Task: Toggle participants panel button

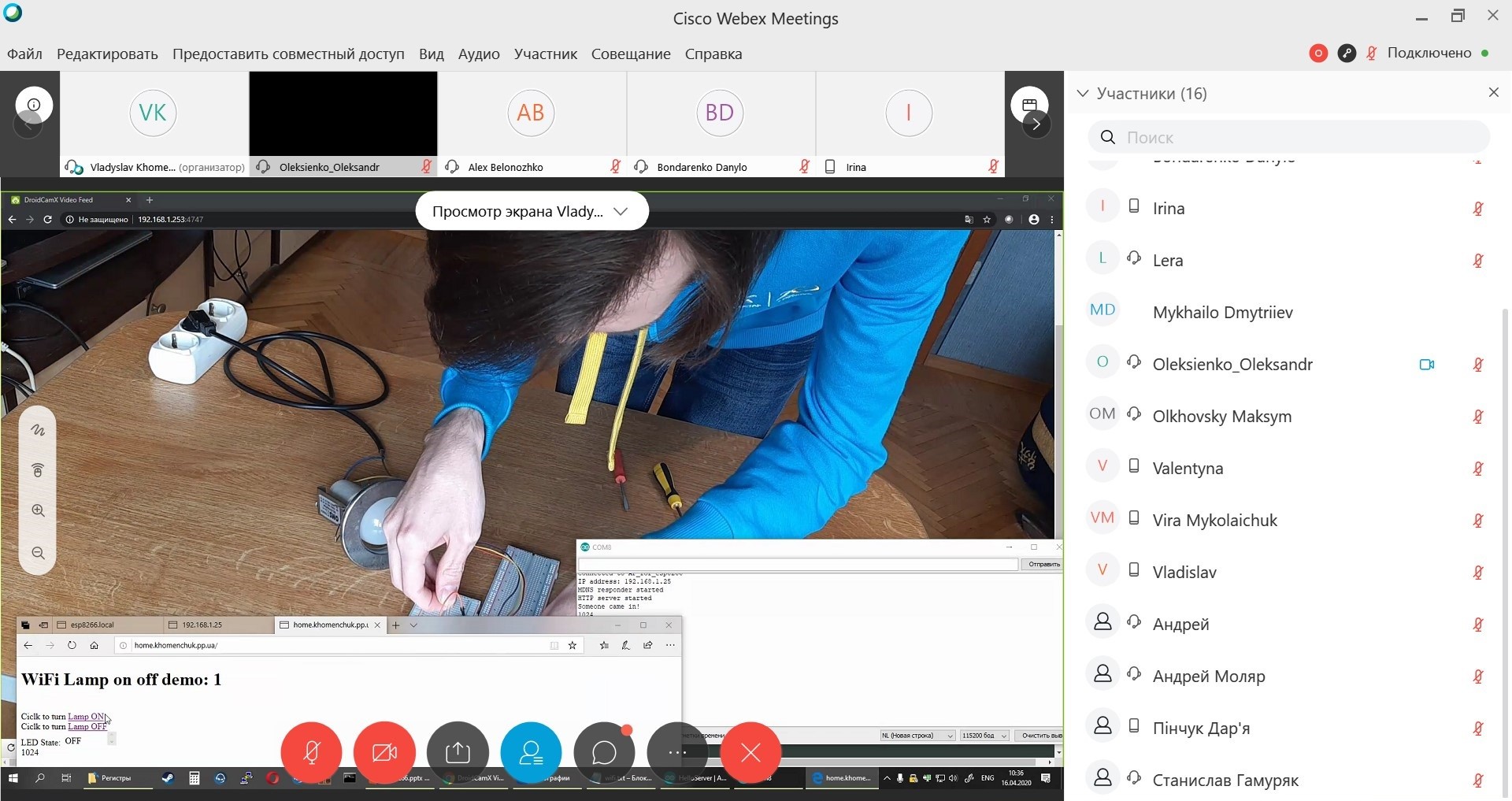Action: [531, 752]
